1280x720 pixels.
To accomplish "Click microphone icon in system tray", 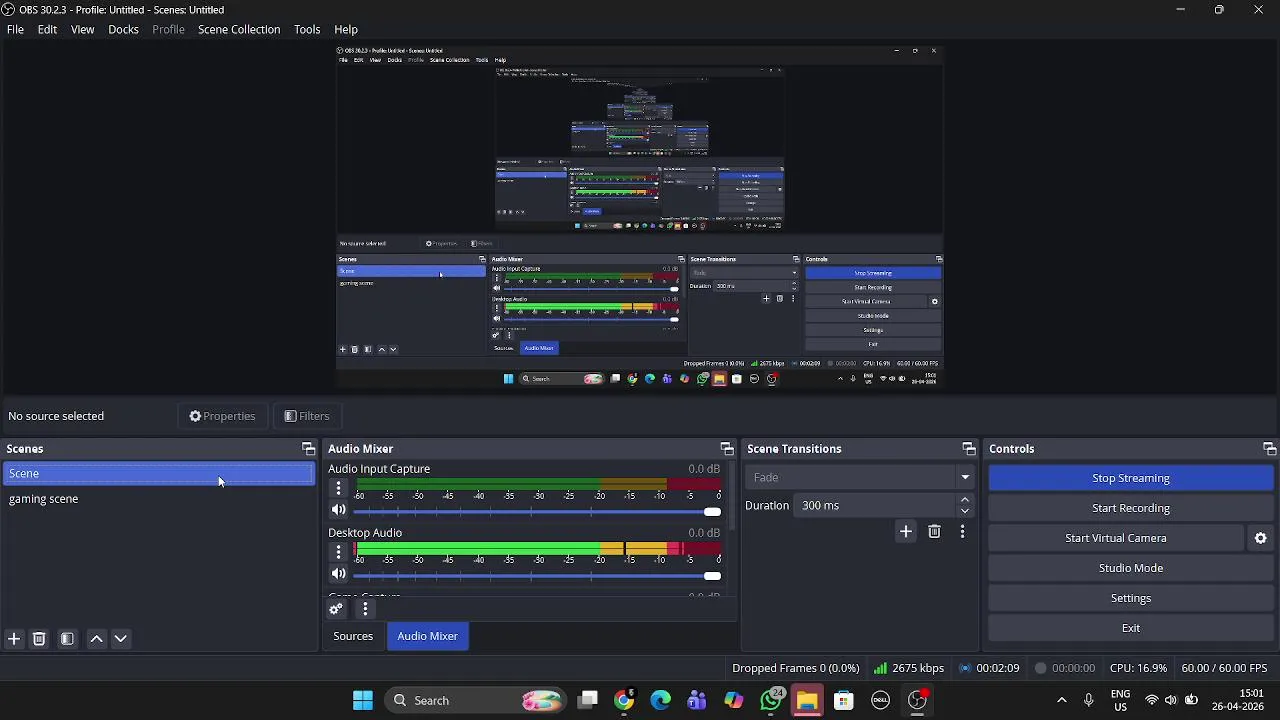I will pyautogui.click(x=1088, y=700).
